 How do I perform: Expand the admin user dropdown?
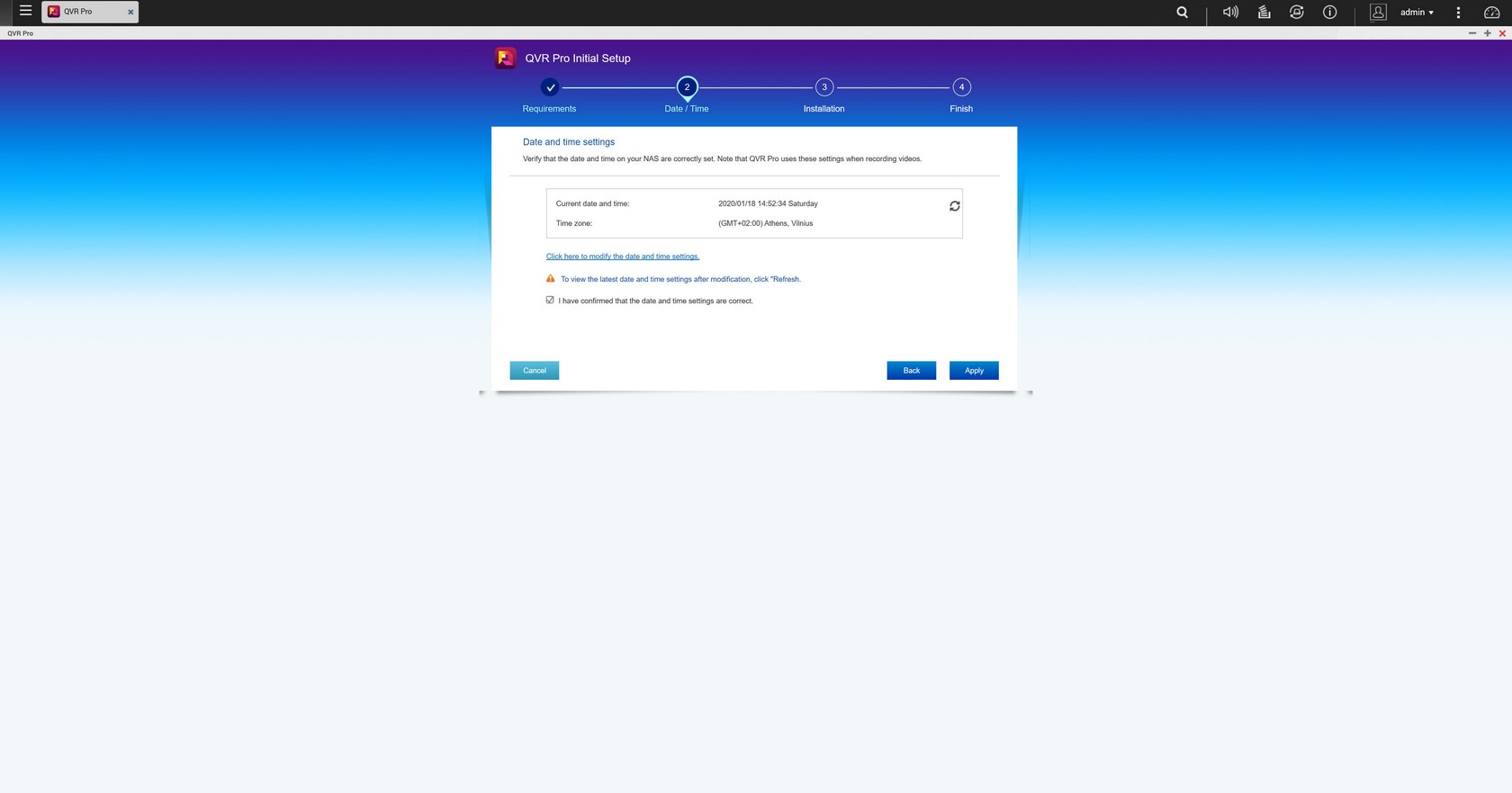tap(1417, 12)
